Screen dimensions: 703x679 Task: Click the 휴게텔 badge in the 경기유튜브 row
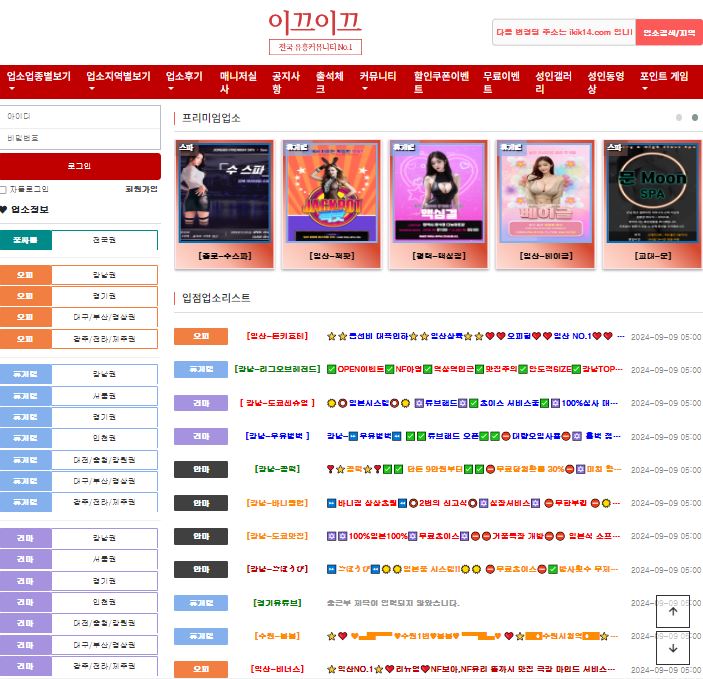click(201, 603)
